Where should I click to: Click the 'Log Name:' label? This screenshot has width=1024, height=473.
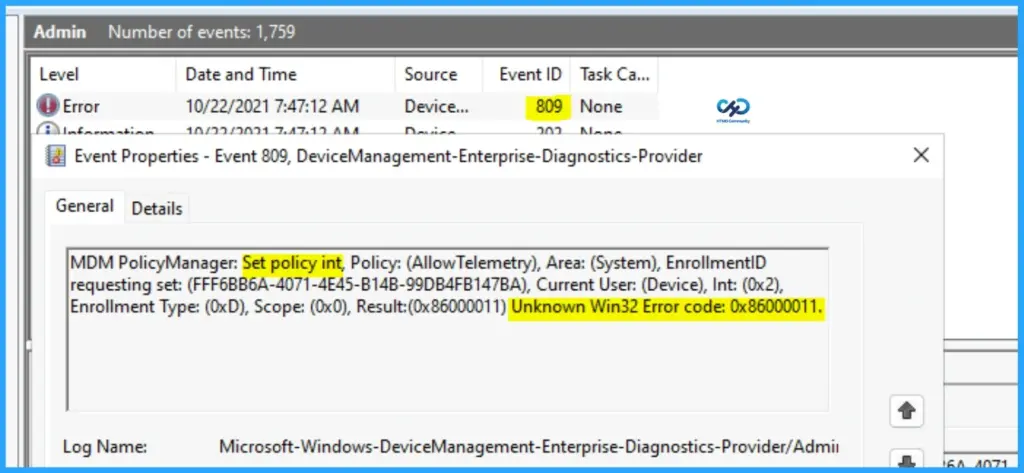coord(104,447)
